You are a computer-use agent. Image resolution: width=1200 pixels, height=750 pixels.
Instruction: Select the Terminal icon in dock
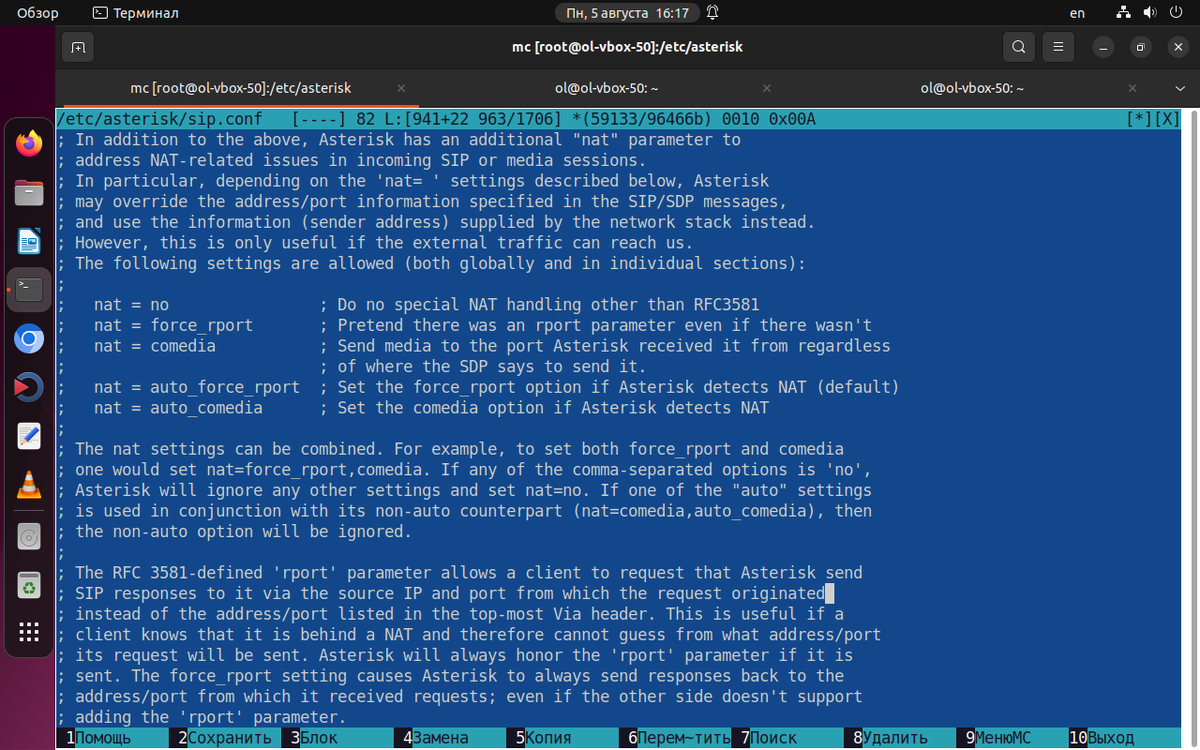29,290
